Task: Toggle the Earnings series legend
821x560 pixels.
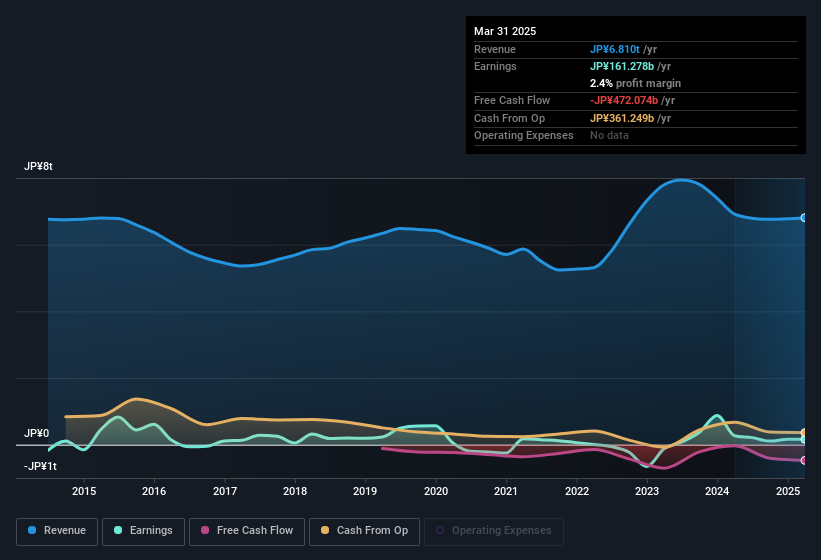Action: [143, 531]
